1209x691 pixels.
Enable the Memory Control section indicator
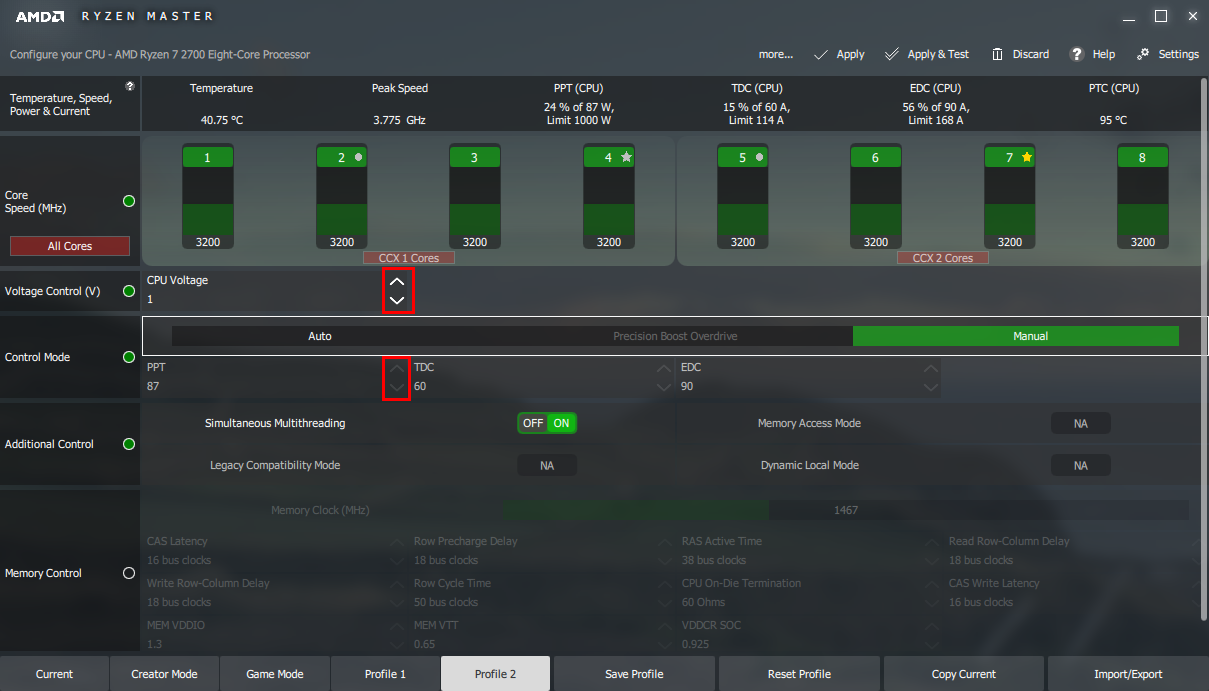coord(129,573)
